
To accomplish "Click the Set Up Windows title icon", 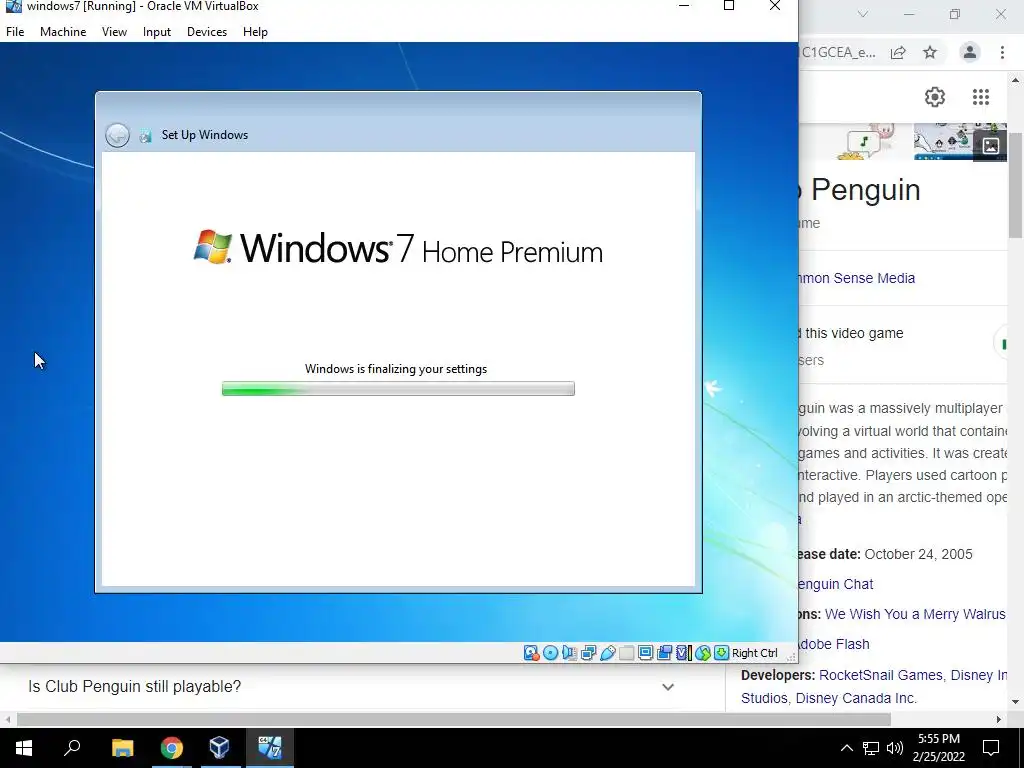I will pos(146,135).
